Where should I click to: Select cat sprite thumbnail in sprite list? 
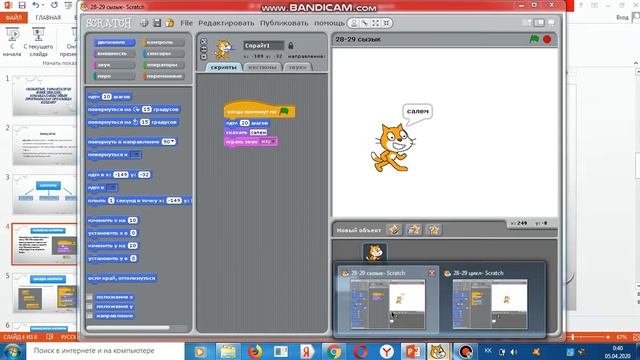click(375, 252)
